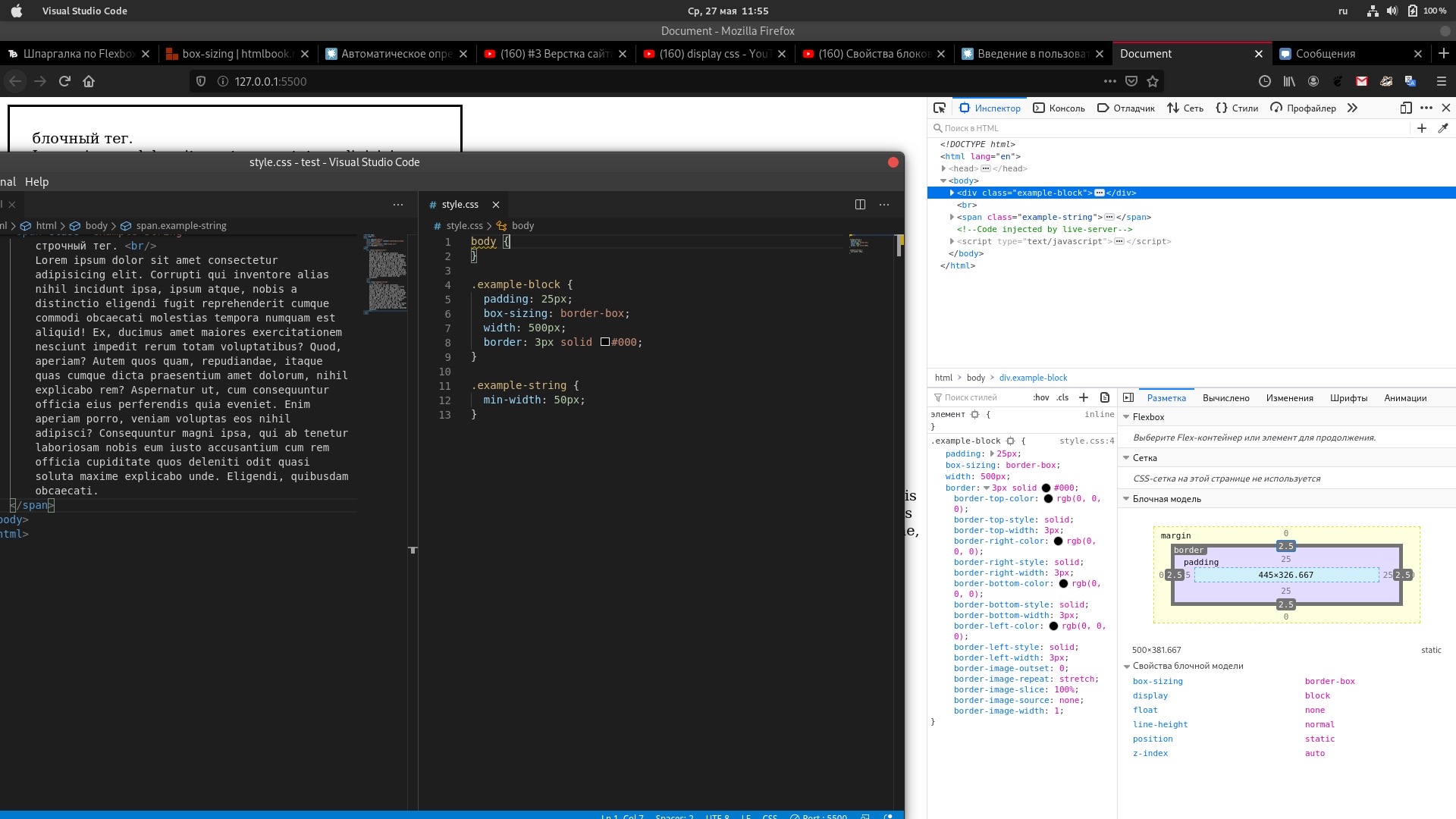Screen dimensions: 1456x819
Task: Click the div.example-block breadcrumb
Action: (x=1033, y=378)
